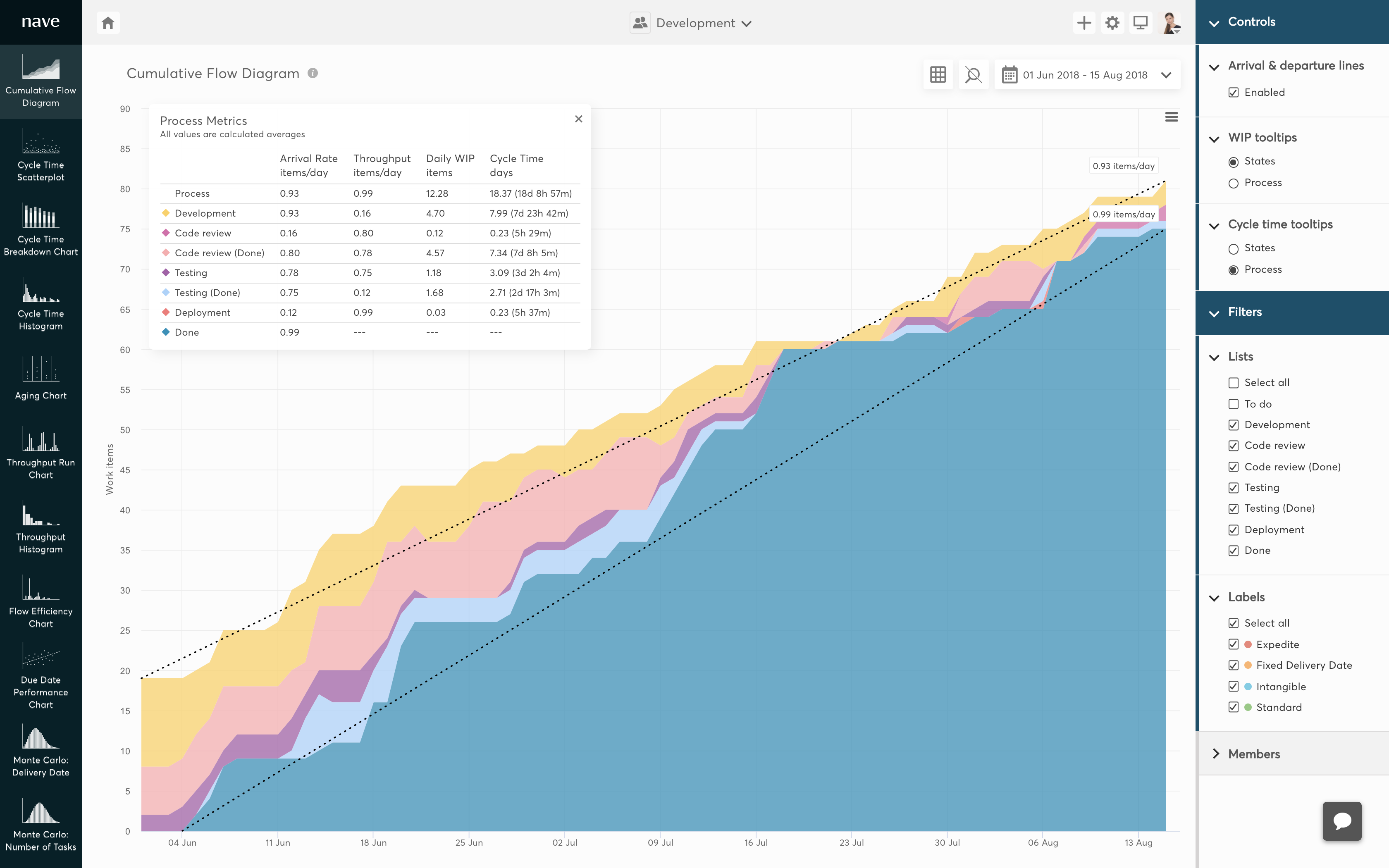Toggle the Enabled checkbox under Arrival & departure lines
This screenshot has width=1389, height=868.
[1234, 92]
